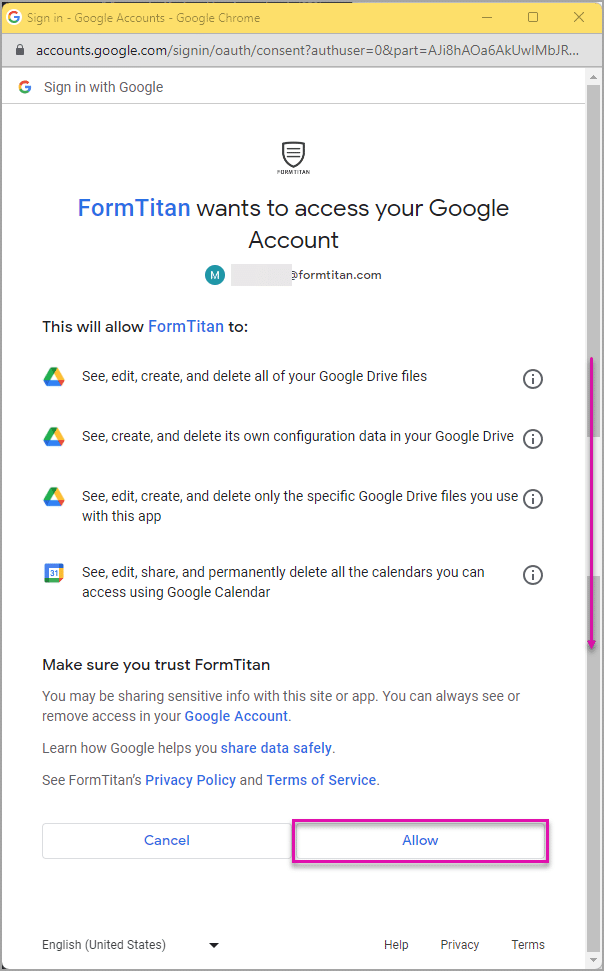View info icon for Google Calendar permission
The width and height of the screenshot is (604, 971).
click(x=533, y=575)
